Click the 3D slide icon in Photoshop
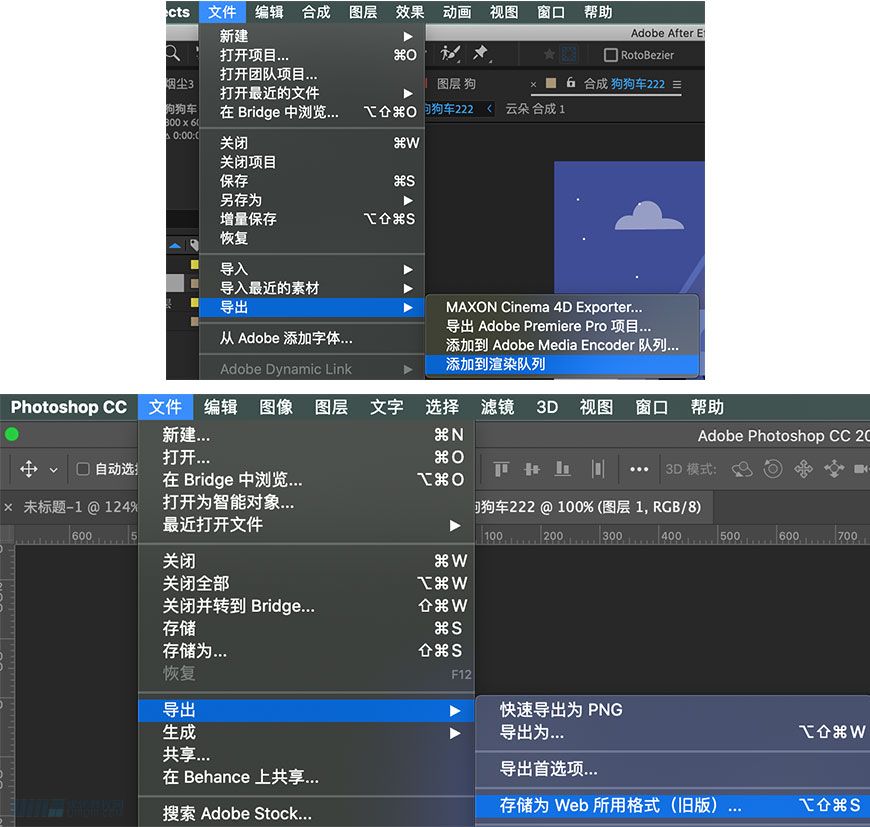 click(x=834, y=469)
